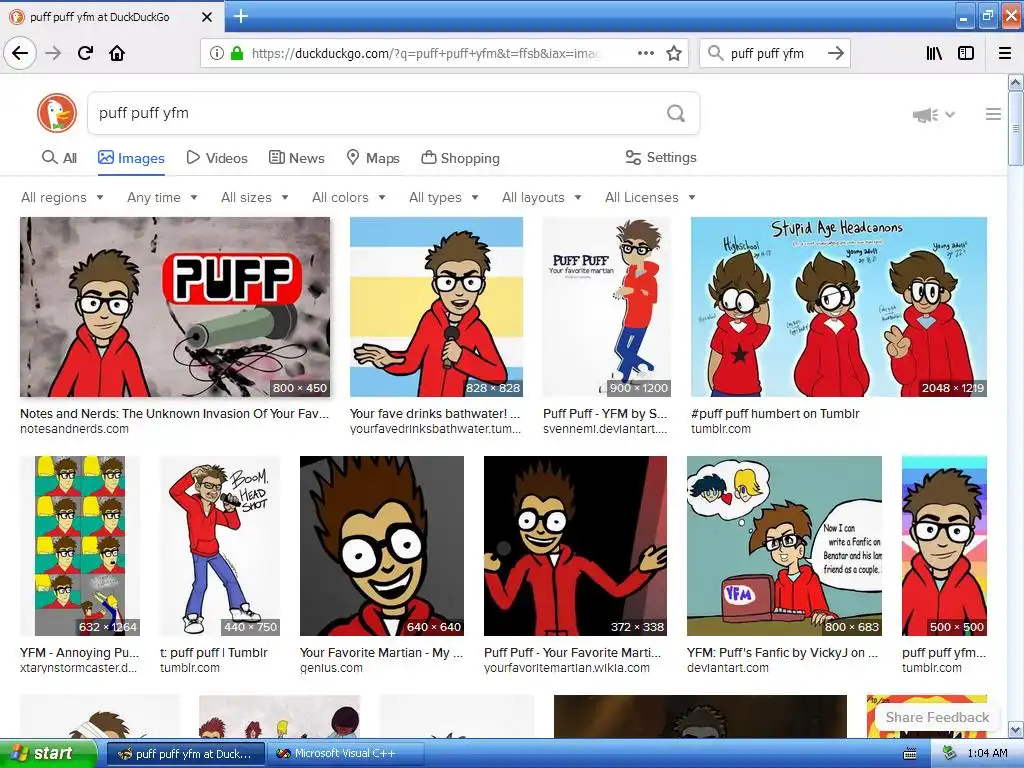Open #puff puff humbert on Tumblr link
1024x768 pixels.
tap(775, 413)
